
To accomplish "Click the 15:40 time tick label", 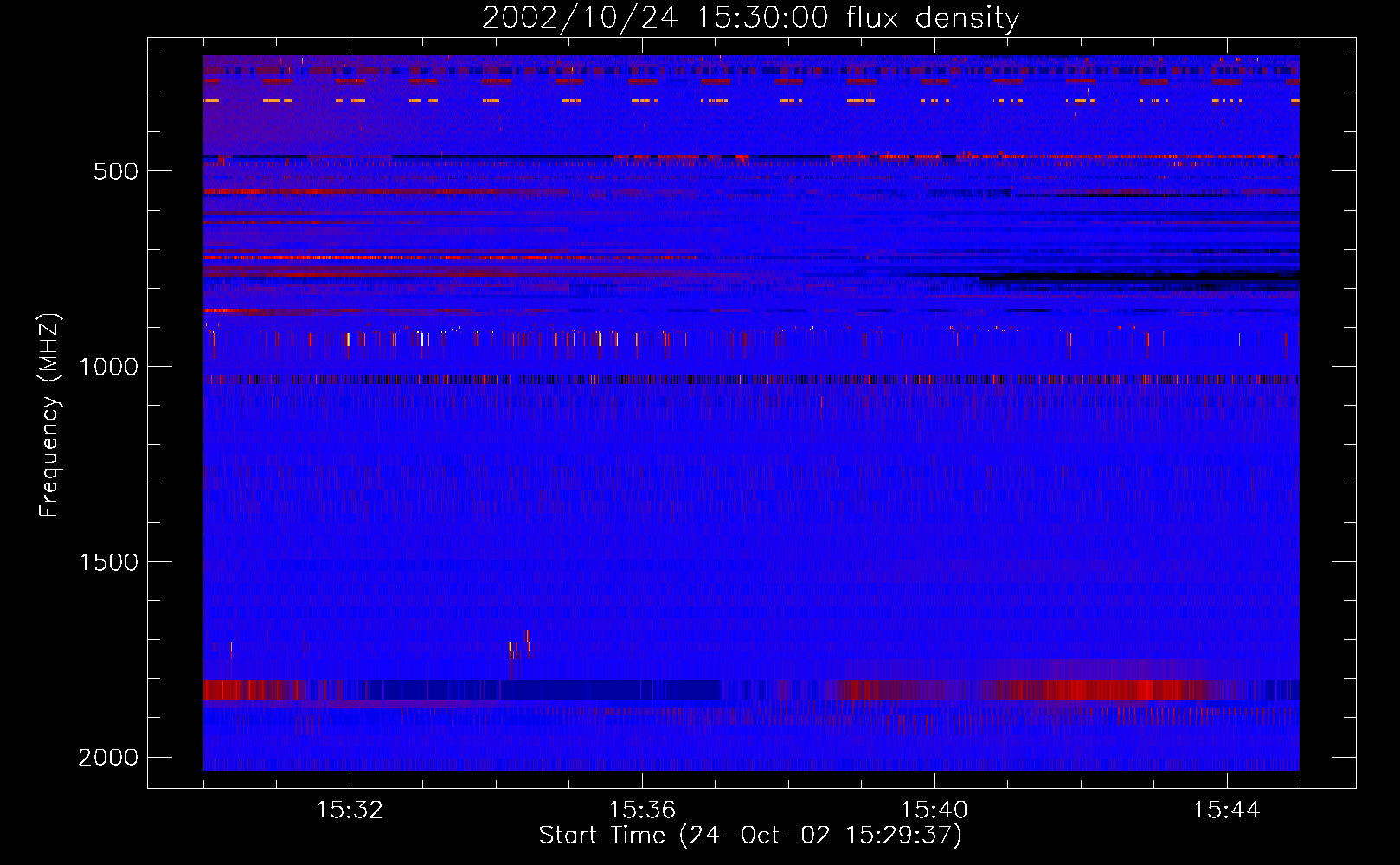I will point(934,811).
